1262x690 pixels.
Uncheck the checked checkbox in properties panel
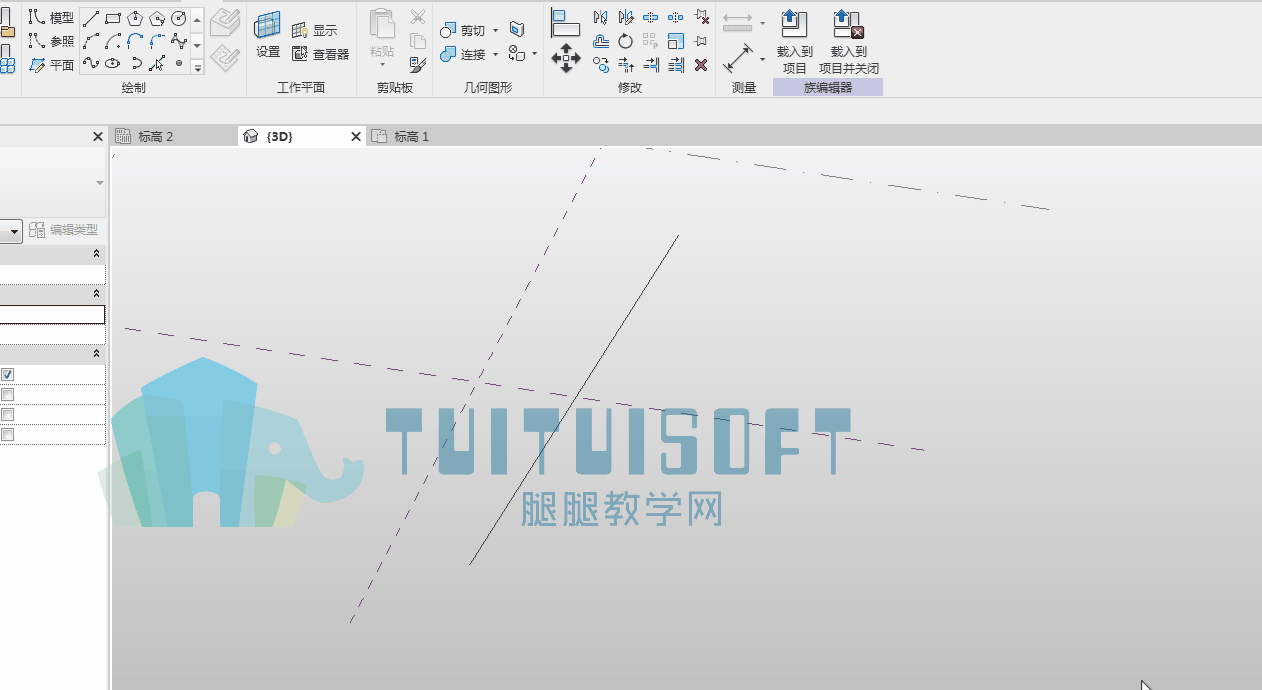point(8,374)
